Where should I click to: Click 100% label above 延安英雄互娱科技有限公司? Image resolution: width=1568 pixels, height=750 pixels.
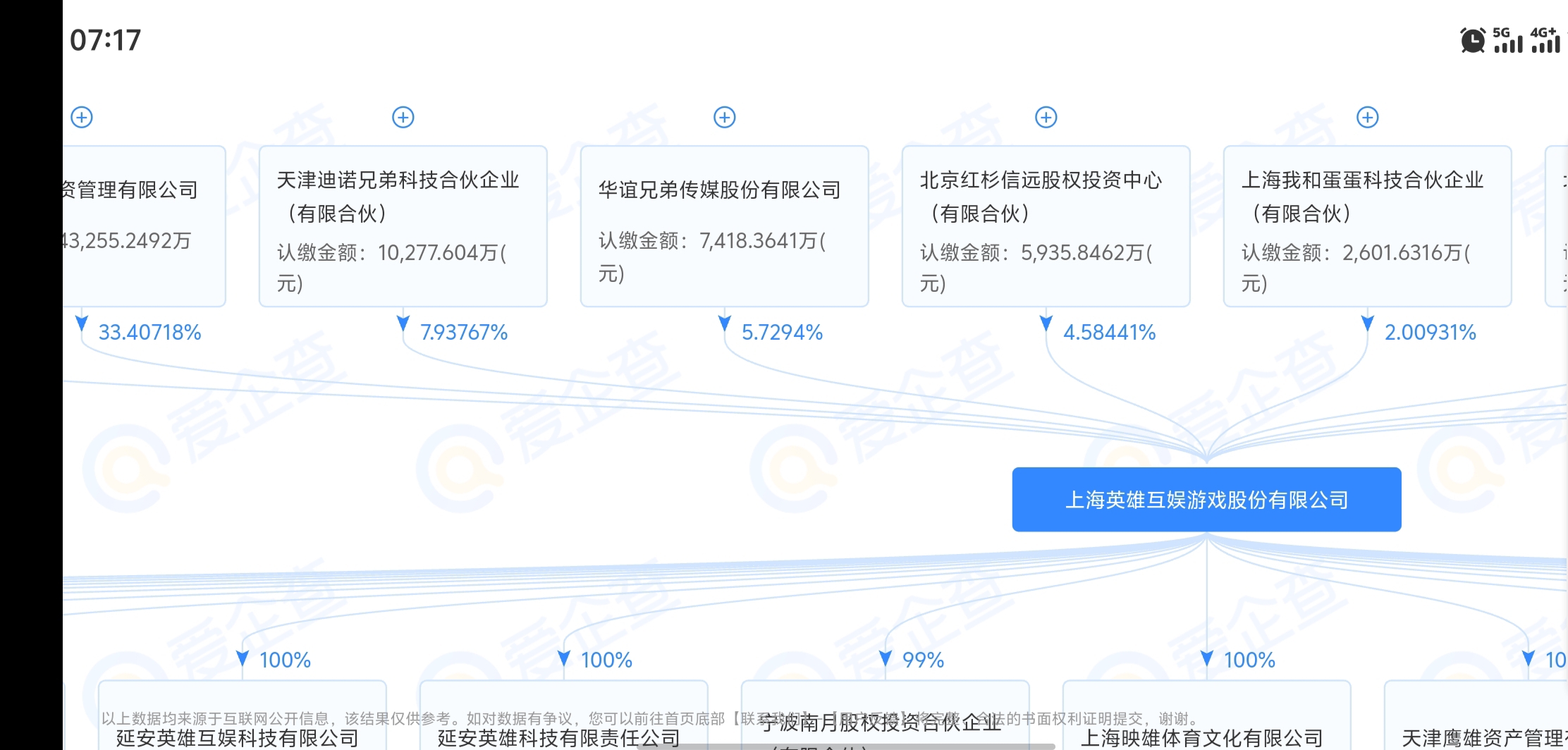pos(285,660)
